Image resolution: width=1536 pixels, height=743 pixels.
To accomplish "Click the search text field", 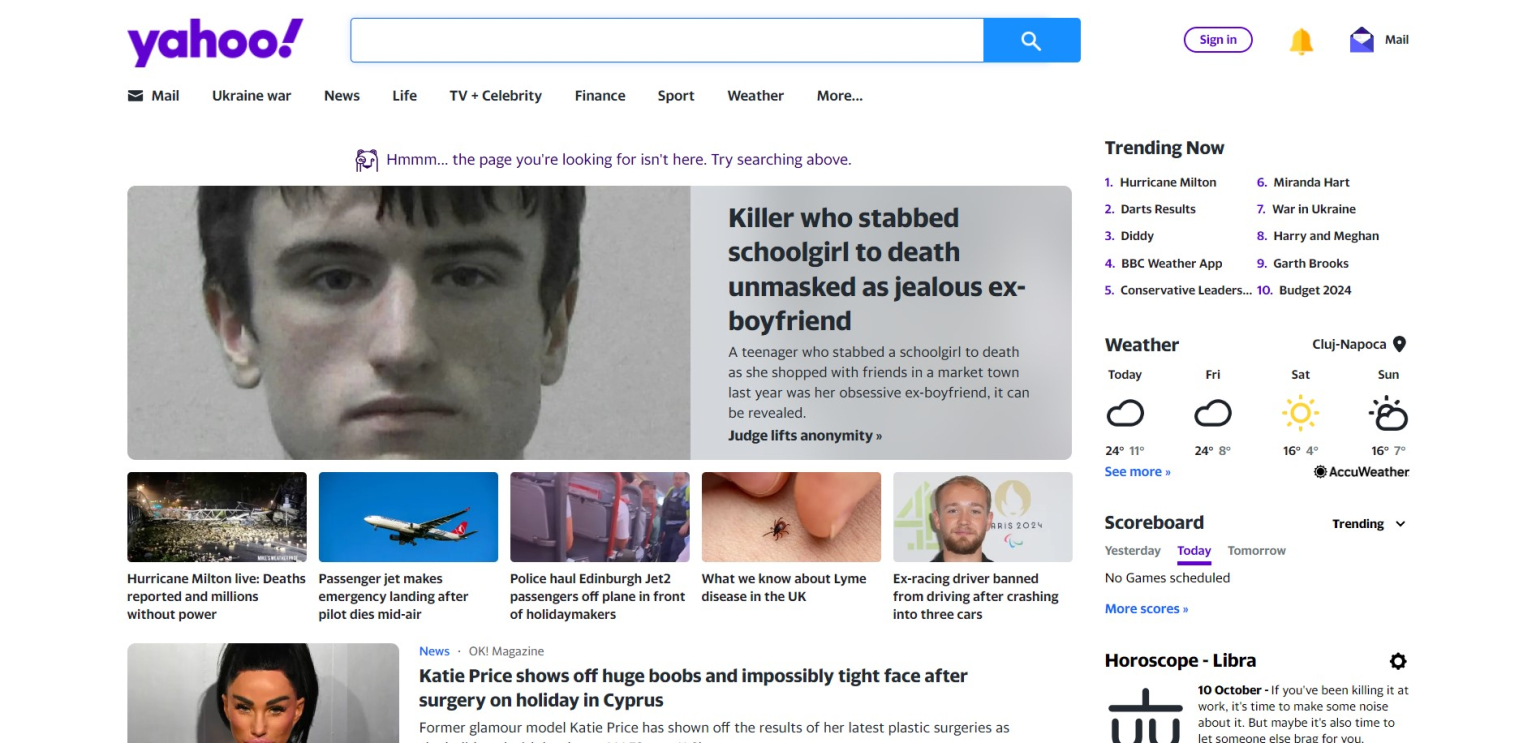I will (667, 40).
